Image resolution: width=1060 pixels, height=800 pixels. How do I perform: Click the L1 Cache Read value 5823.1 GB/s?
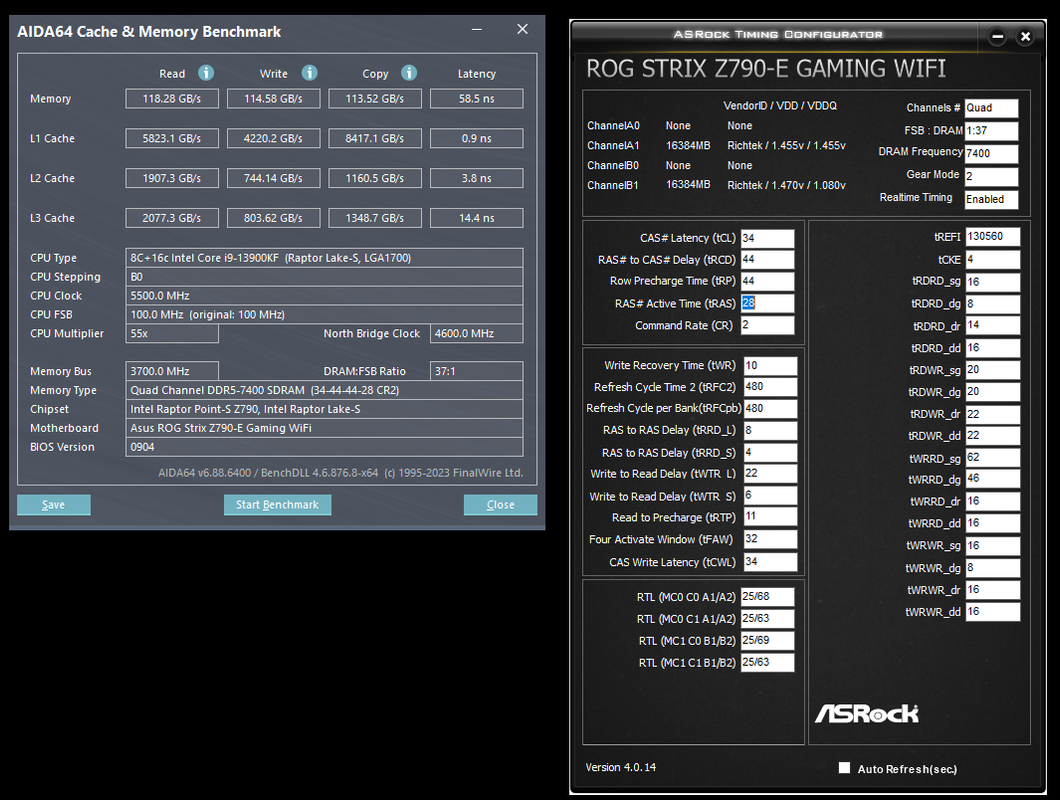(172, 139)
